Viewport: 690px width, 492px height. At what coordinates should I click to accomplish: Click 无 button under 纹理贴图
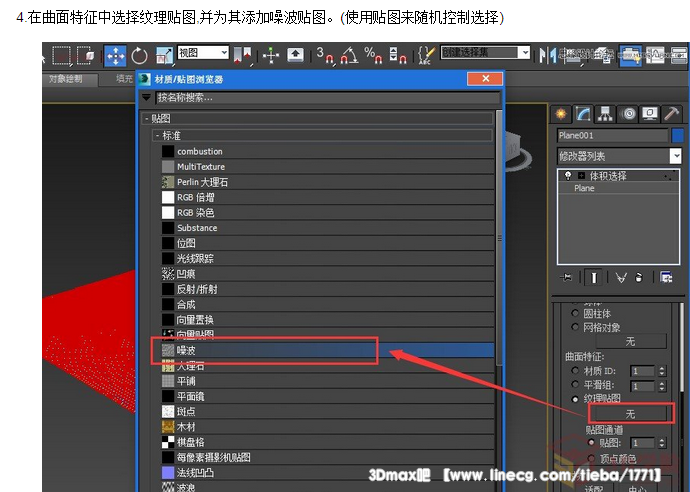630,414
